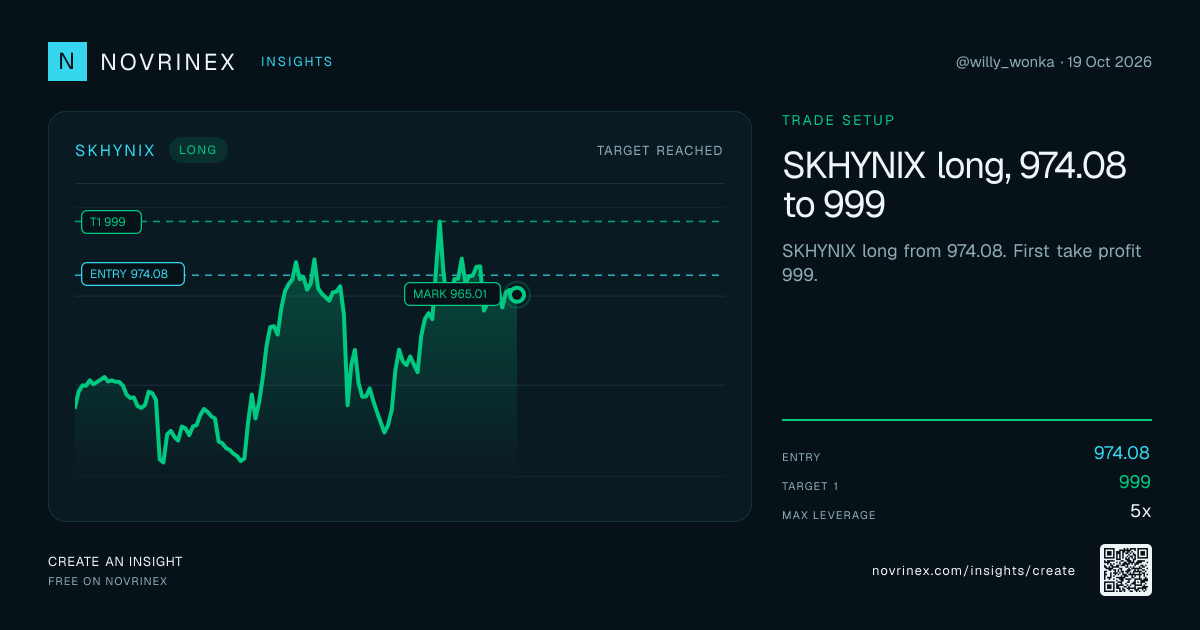Select the ENTRY 974.08 chart label
Viewport: 1200px width, 630px height.
coord(133,274)
